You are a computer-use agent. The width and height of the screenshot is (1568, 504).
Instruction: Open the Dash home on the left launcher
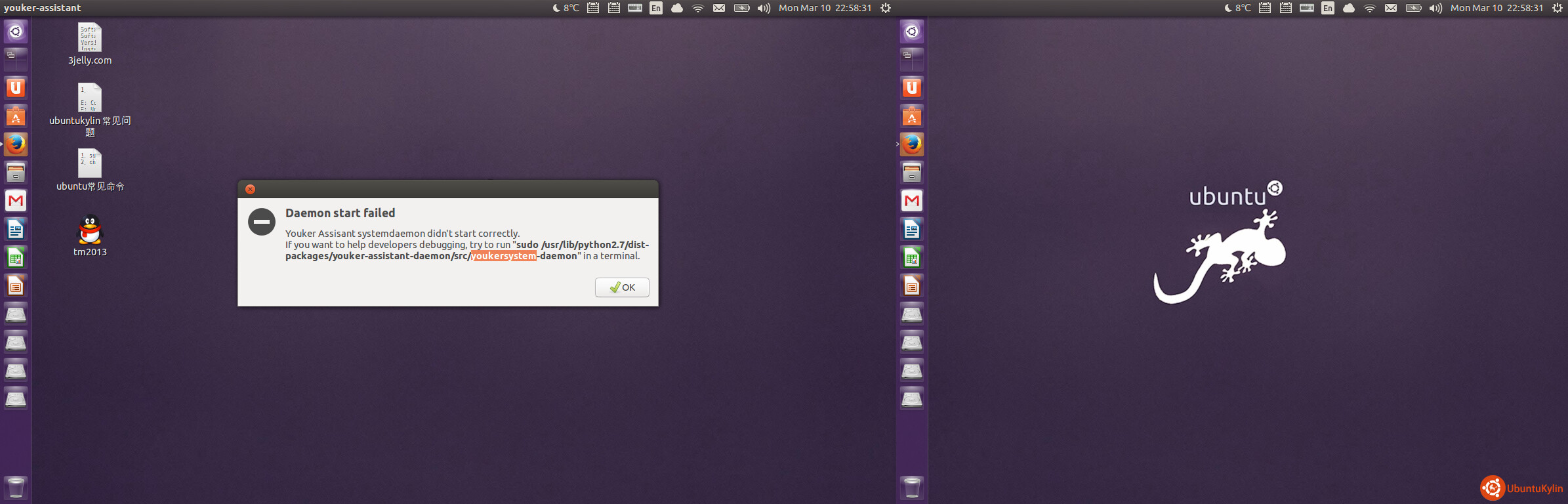pyautogui.click(x=16, y=31)
